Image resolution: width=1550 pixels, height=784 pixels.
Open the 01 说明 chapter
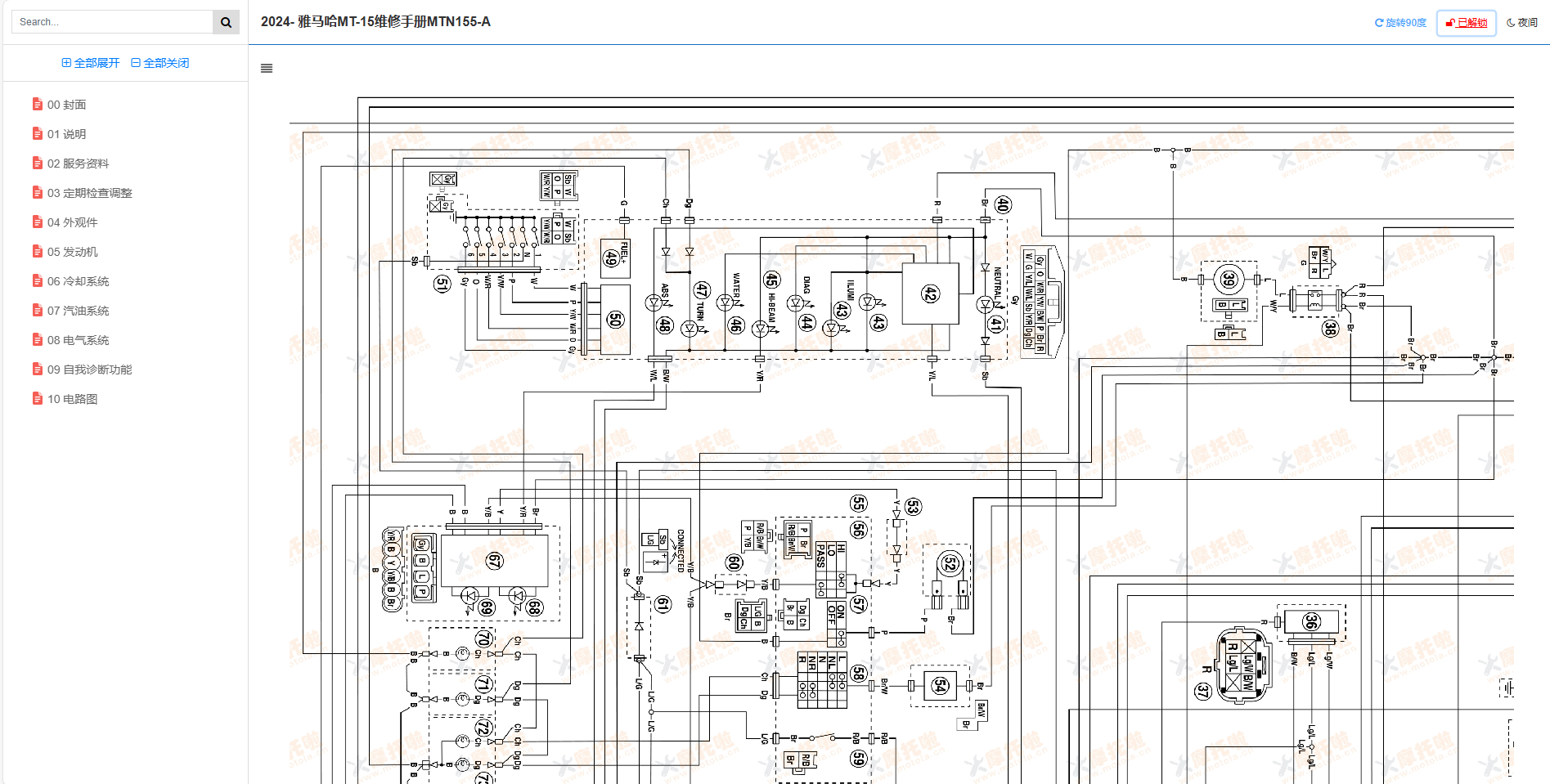click(66, 134)
